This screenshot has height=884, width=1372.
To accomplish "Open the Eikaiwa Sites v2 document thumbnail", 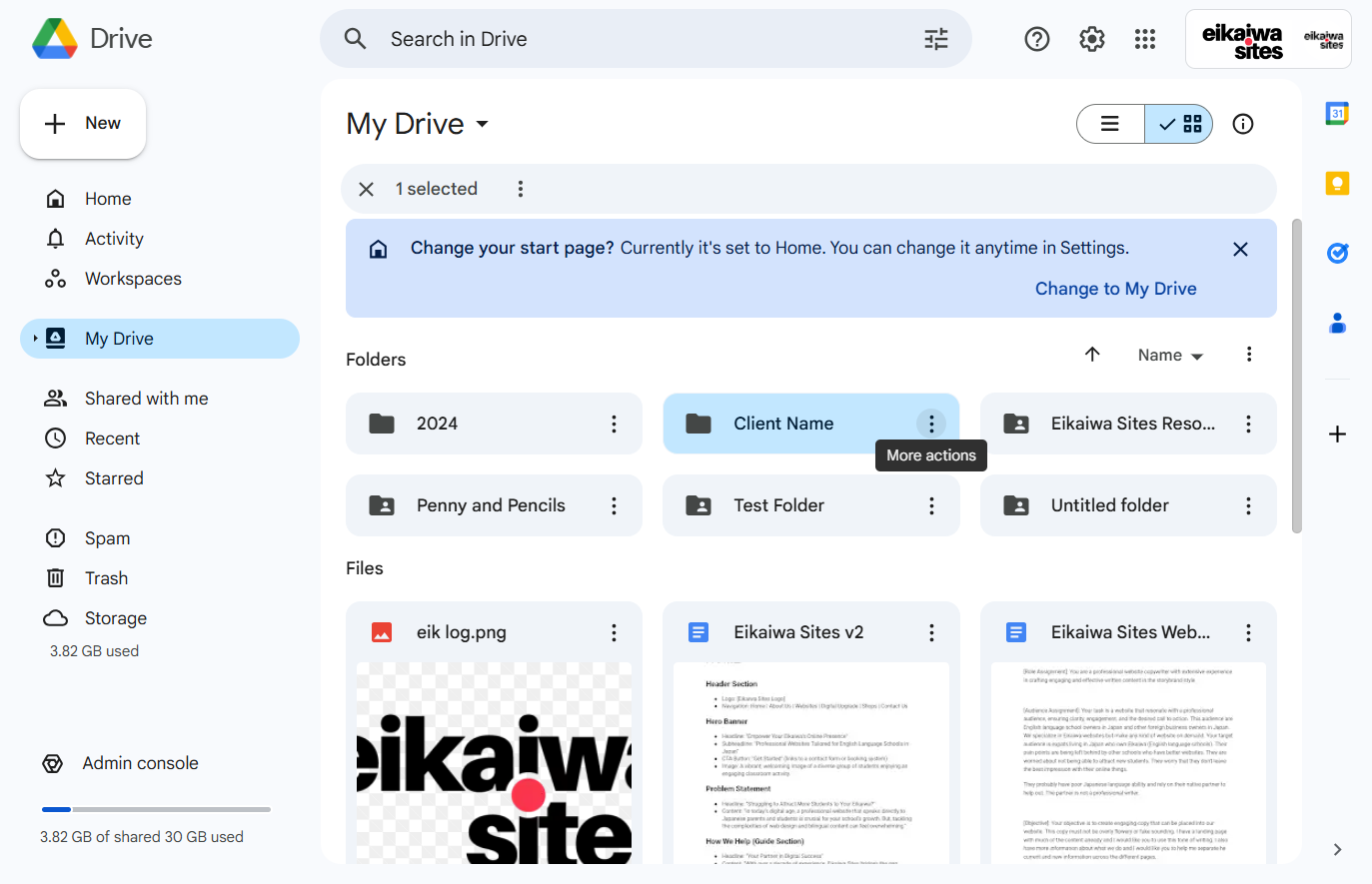I will pos(811,763).
